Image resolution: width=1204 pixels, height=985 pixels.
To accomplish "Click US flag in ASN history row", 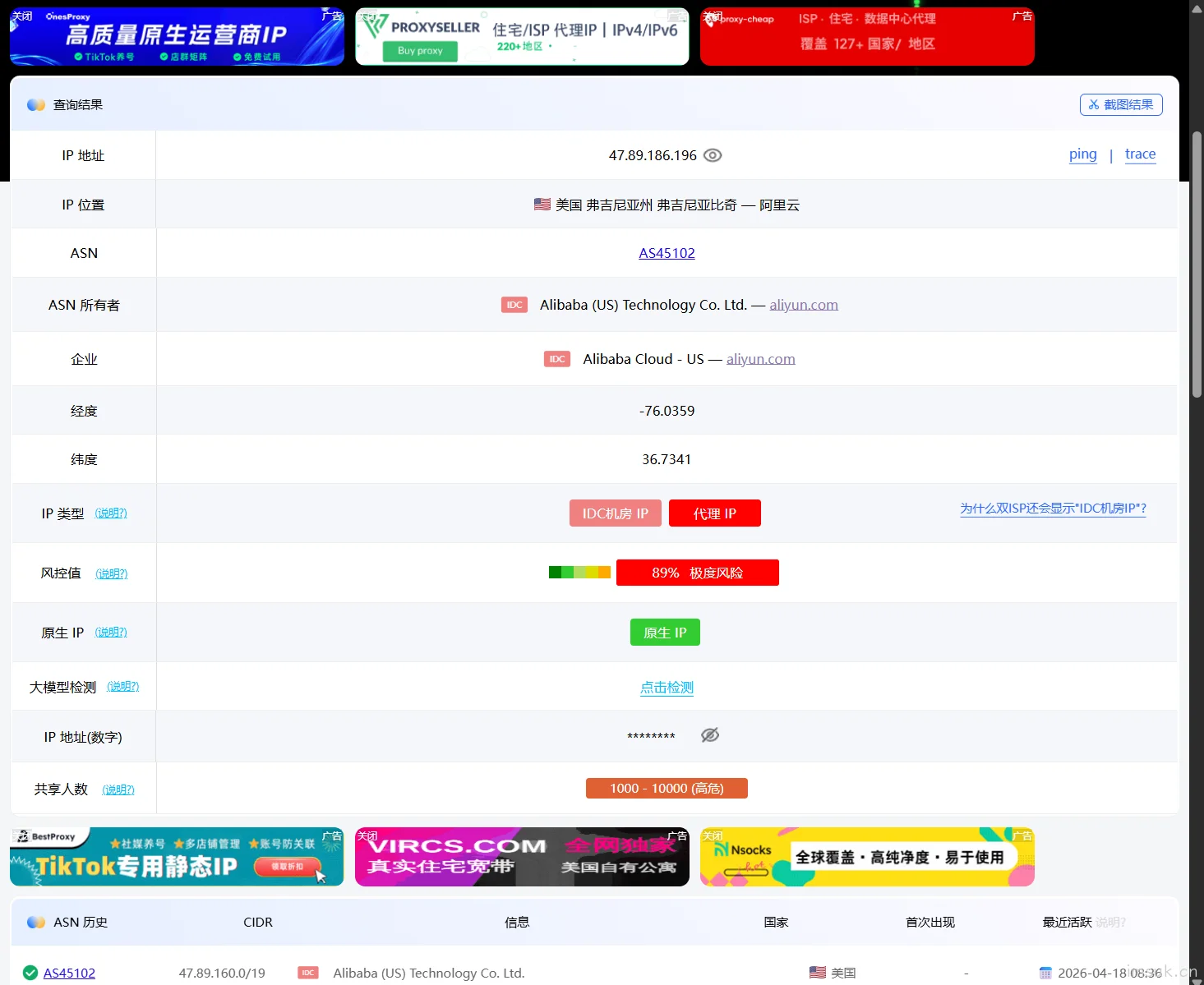I will point(818,973).
